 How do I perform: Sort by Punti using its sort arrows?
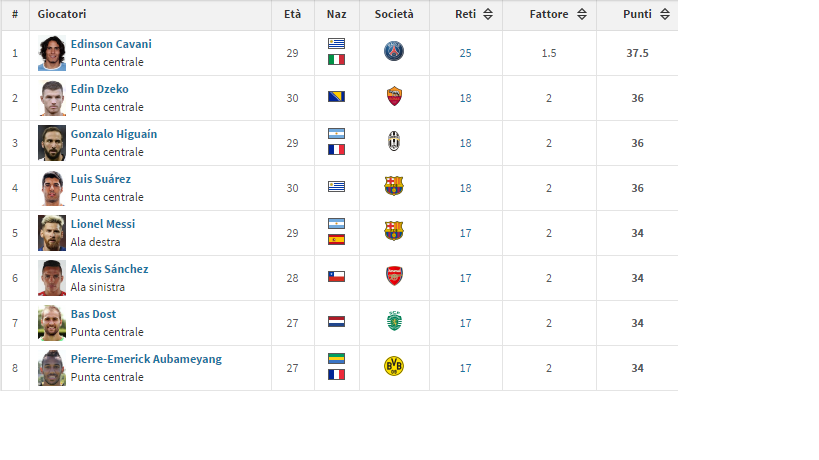(x=662, y=15)
